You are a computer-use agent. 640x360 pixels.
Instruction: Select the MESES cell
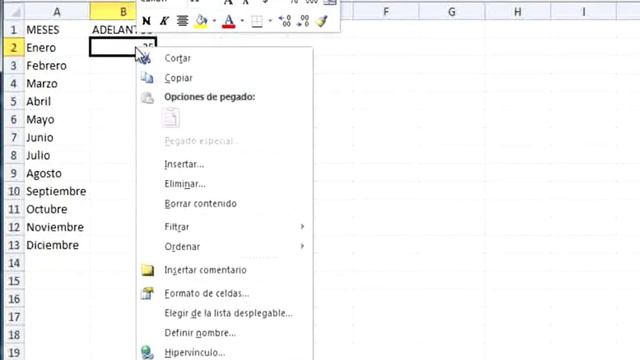point(57,30)
